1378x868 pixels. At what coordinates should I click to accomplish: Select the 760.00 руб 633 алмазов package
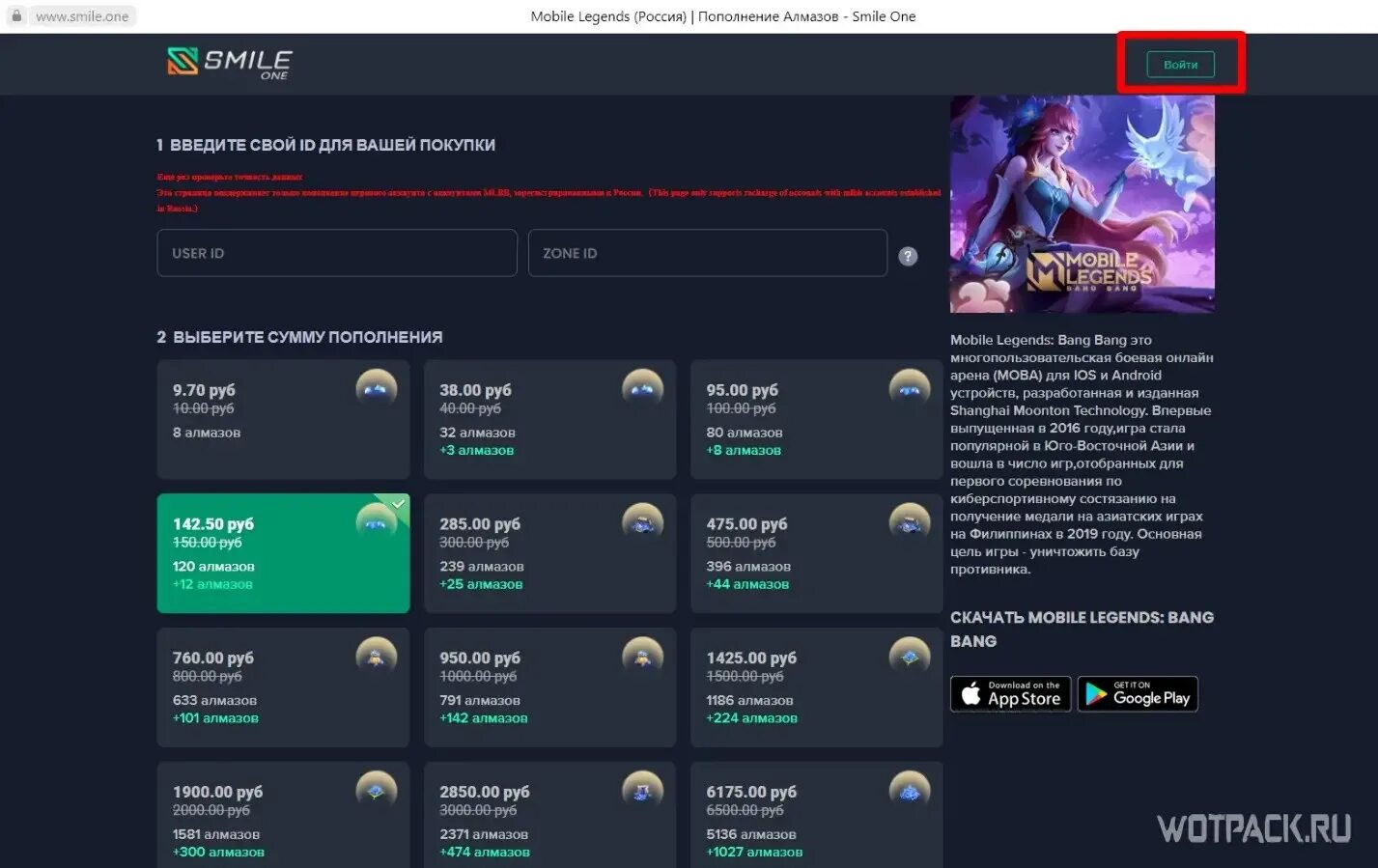coord(283,687)
